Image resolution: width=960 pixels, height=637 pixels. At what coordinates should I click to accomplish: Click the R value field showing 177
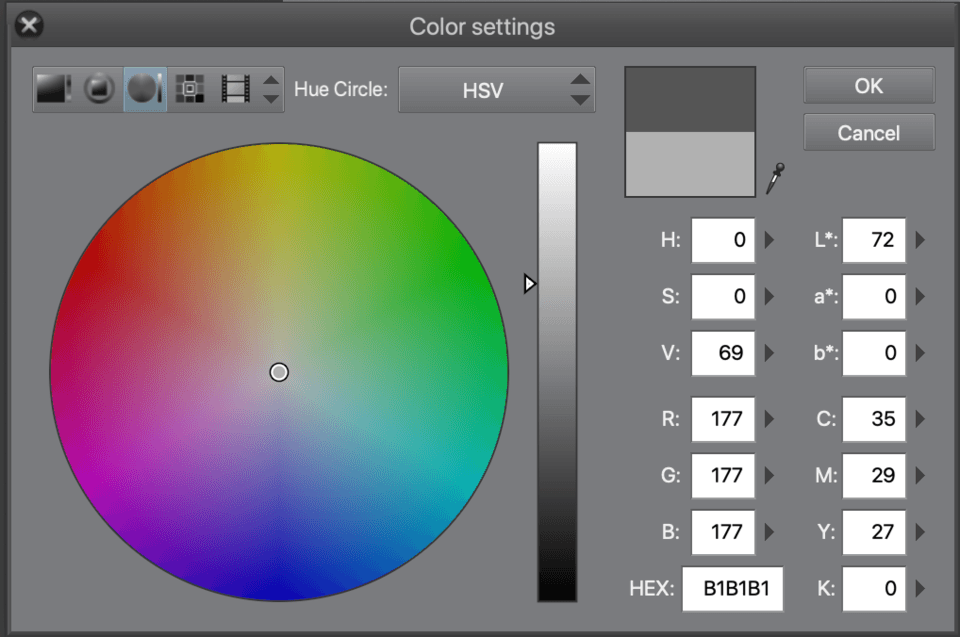[x=723, y=419]
